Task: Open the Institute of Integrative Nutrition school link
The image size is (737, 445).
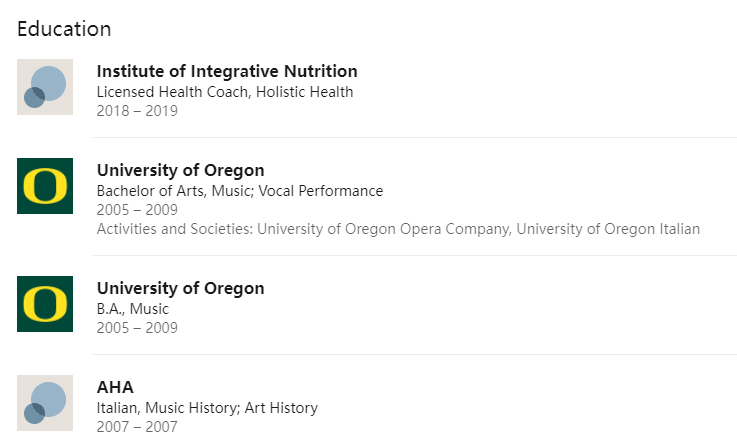Action: (x=227, y=71)
